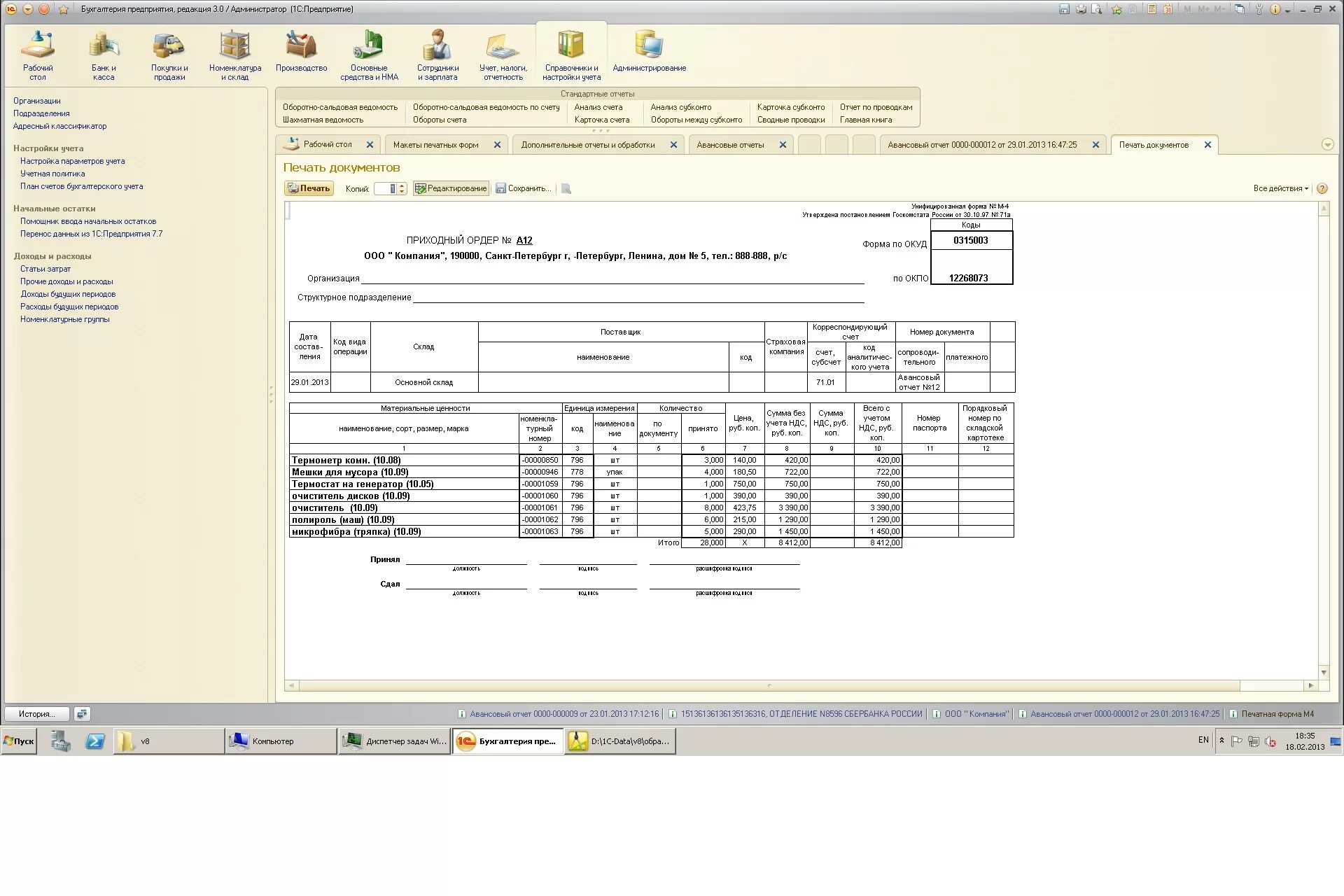Open the wrench service tools icon
The image size is (1344, 896).
pyautogui.click(x=1259, y=9)
